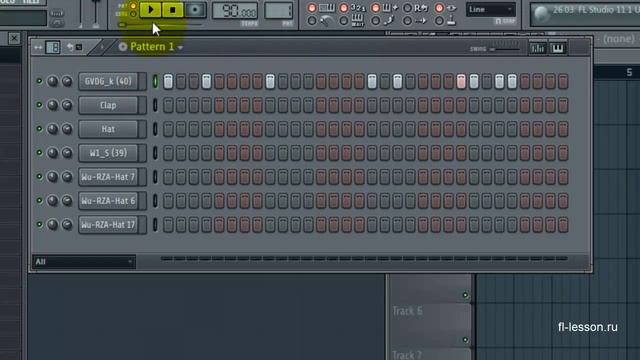Open the Wu-RZA-Hat 6 channel button

tap(108, 201)
